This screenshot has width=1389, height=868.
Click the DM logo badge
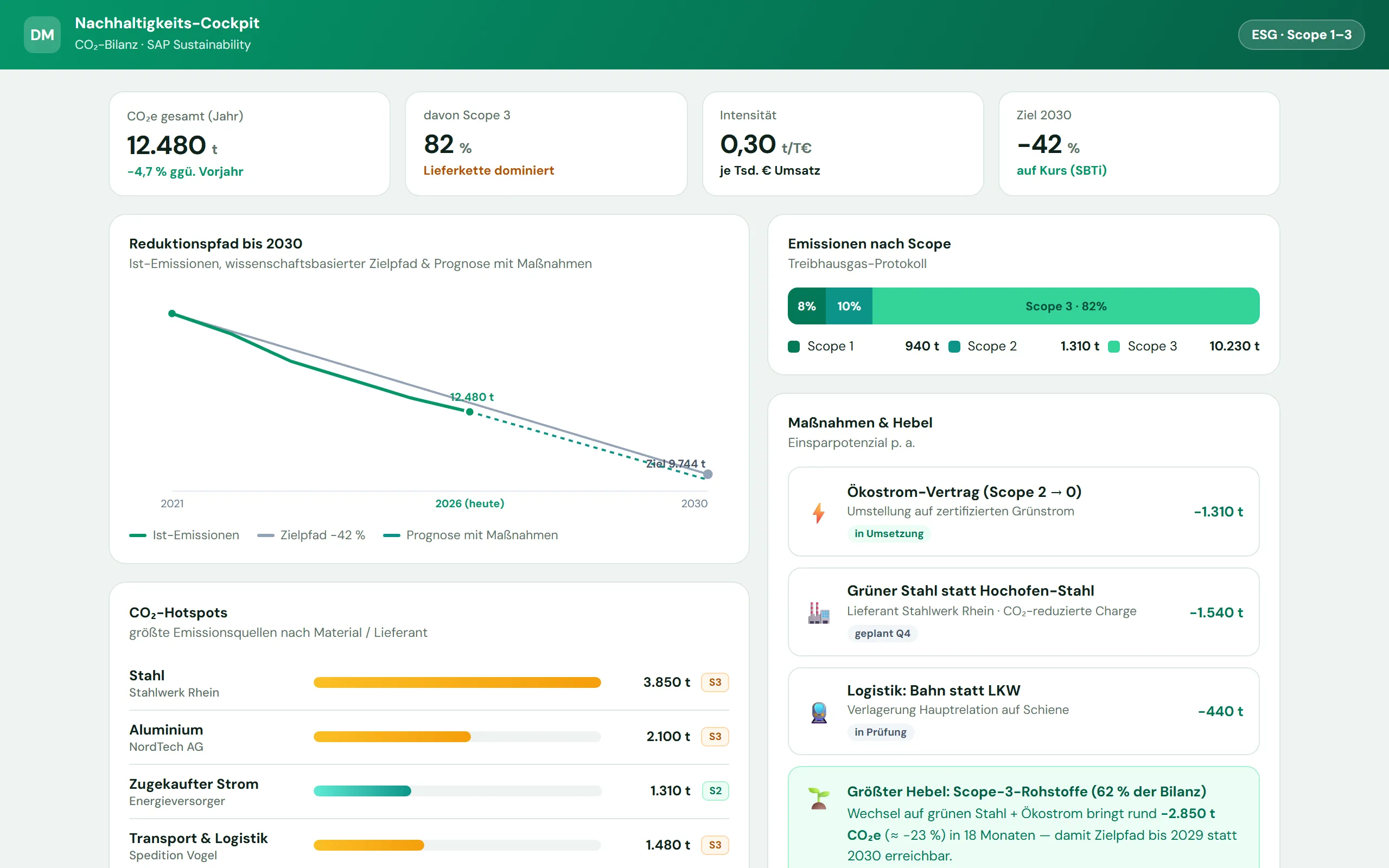coord(42,35)
